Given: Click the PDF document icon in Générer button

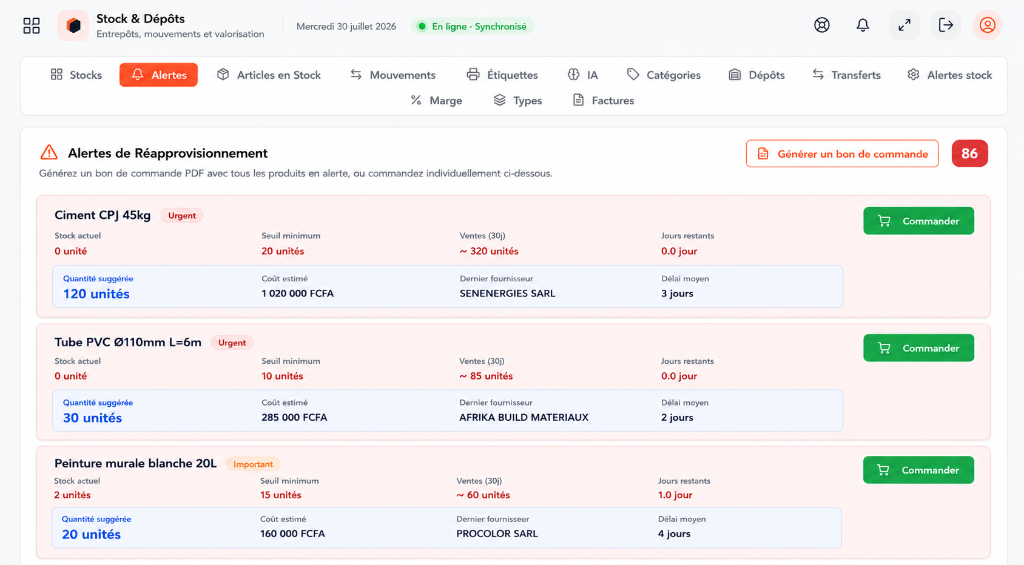Looking at the screenshot, I should click(x=763, y=154).
